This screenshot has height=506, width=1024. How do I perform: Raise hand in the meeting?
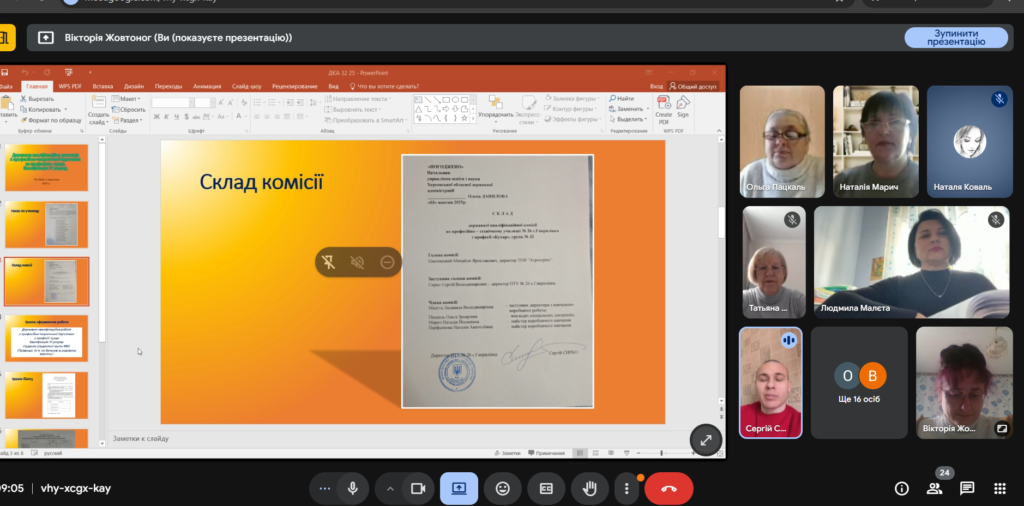point(590,488)
